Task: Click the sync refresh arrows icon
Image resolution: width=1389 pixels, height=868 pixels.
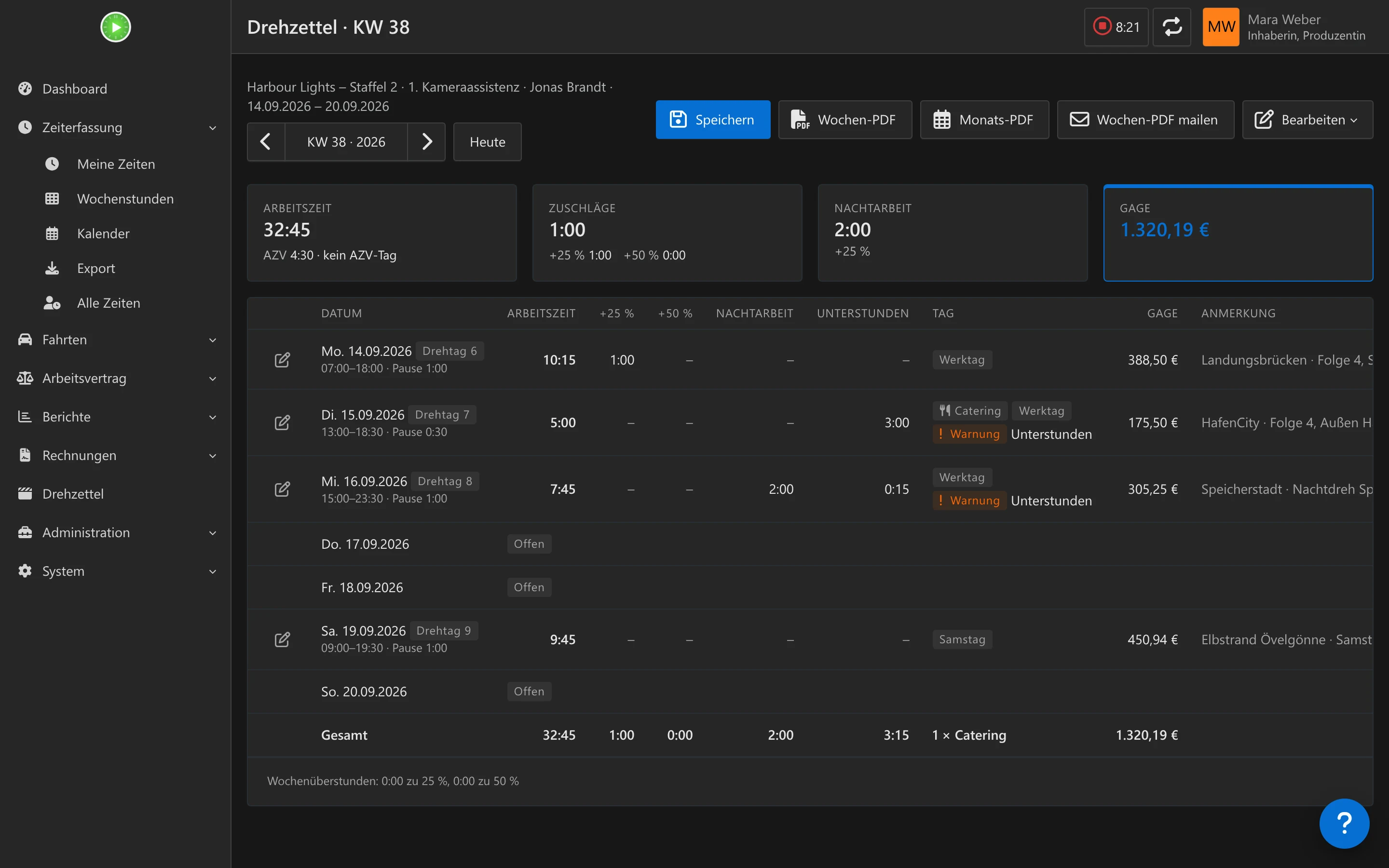Action: pyautogui.click(x=1171, y=27)
